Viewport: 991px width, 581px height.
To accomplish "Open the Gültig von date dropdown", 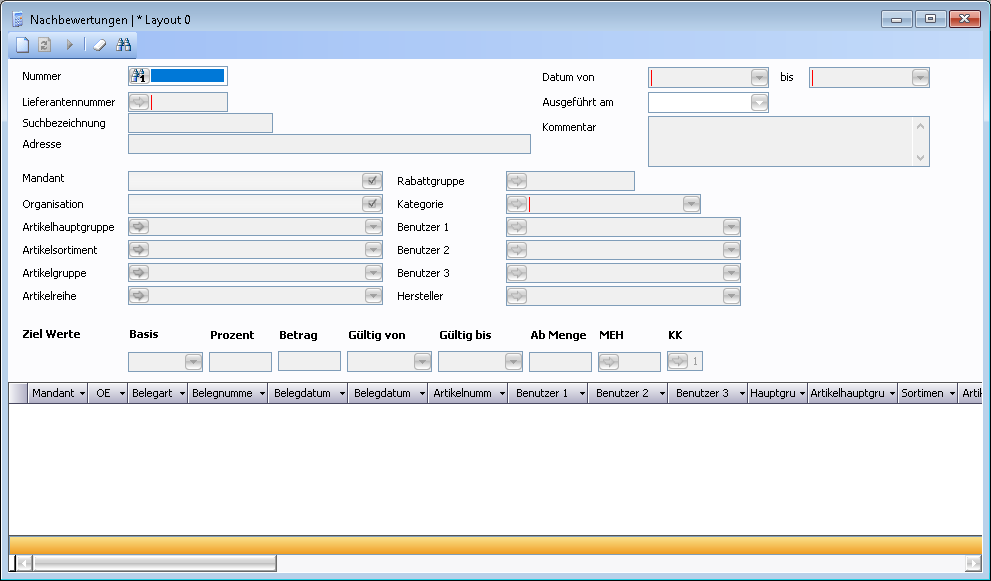I will [x=422, y=362].
